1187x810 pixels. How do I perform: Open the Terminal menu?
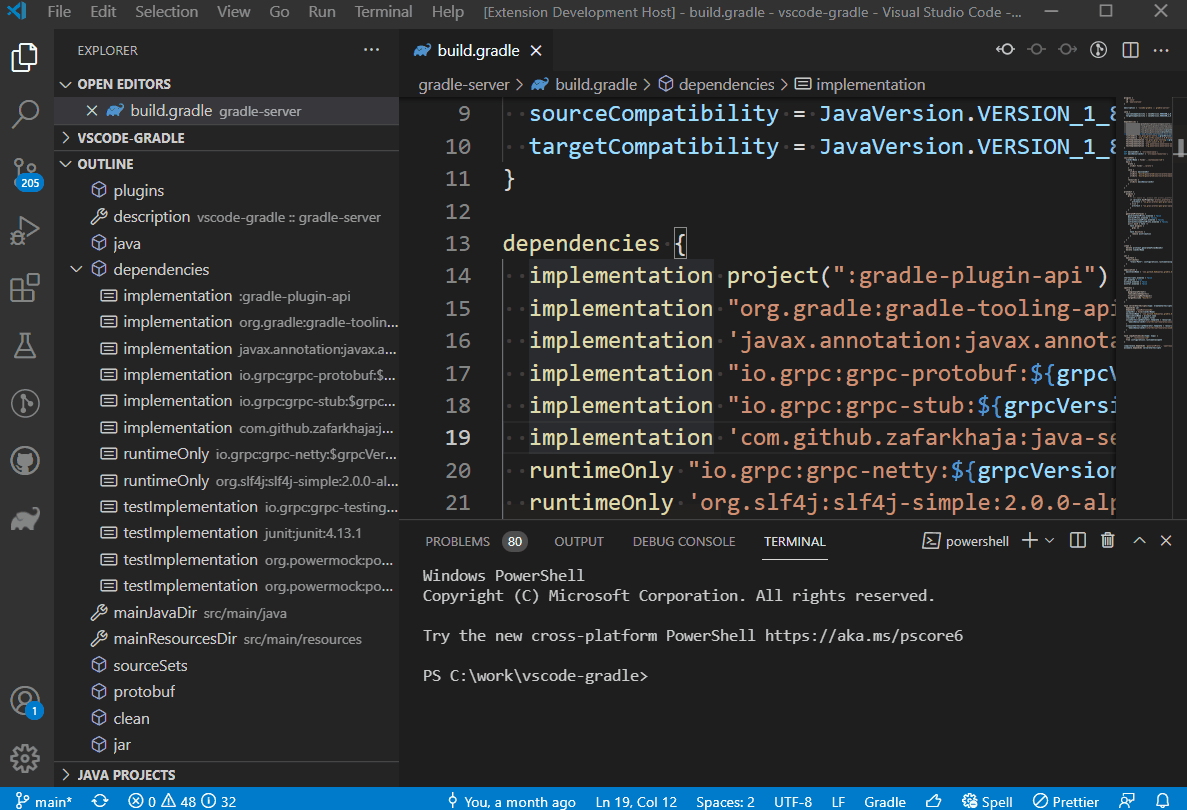(x=383, y=12)
